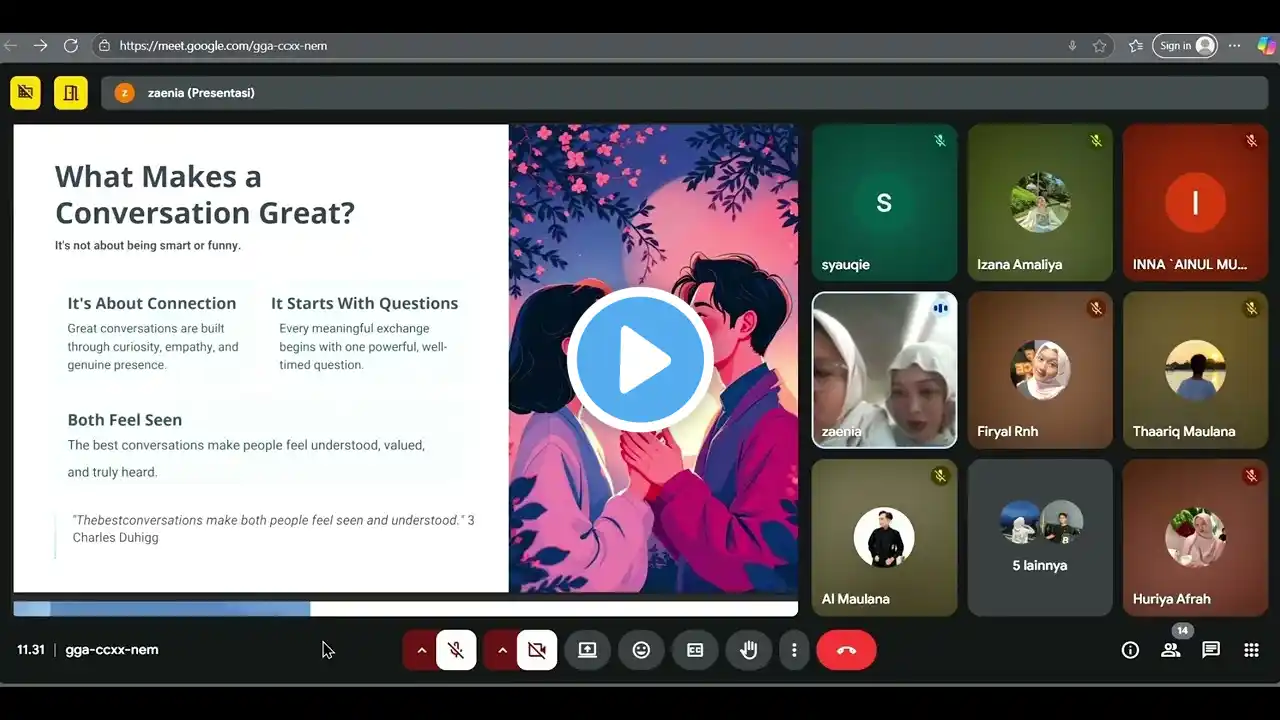
Task: Click the muted mic icon on Firyal Rnh's tile
Action: (1096, 309)
